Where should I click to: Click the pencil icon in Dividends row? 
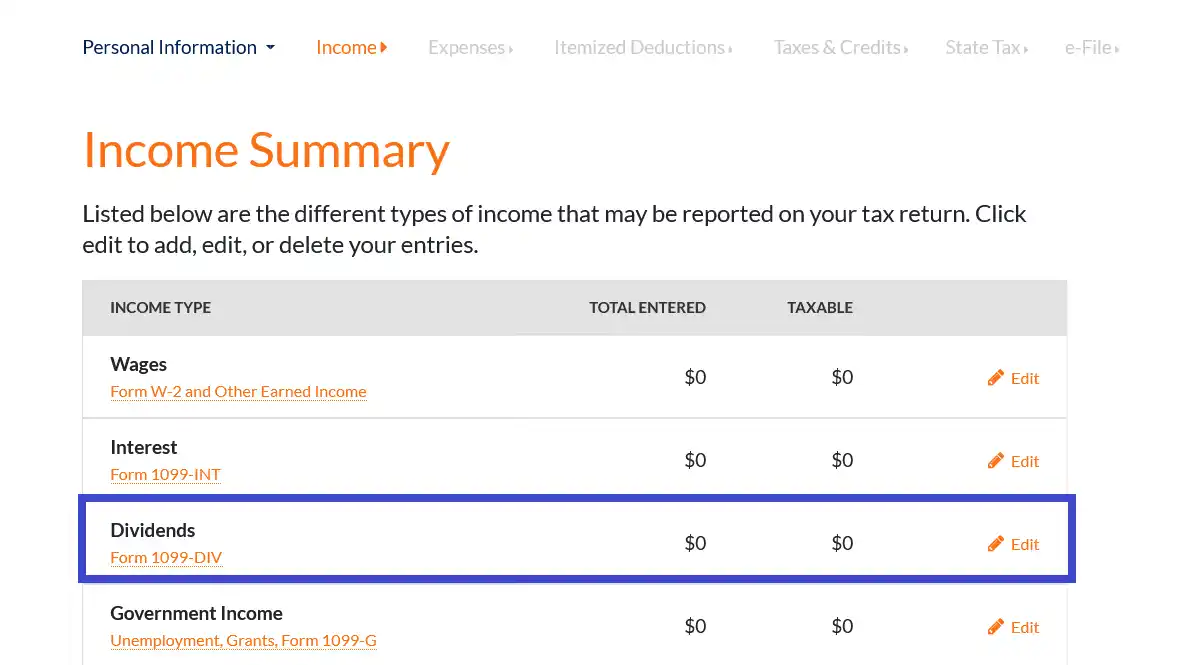(995, 544)
